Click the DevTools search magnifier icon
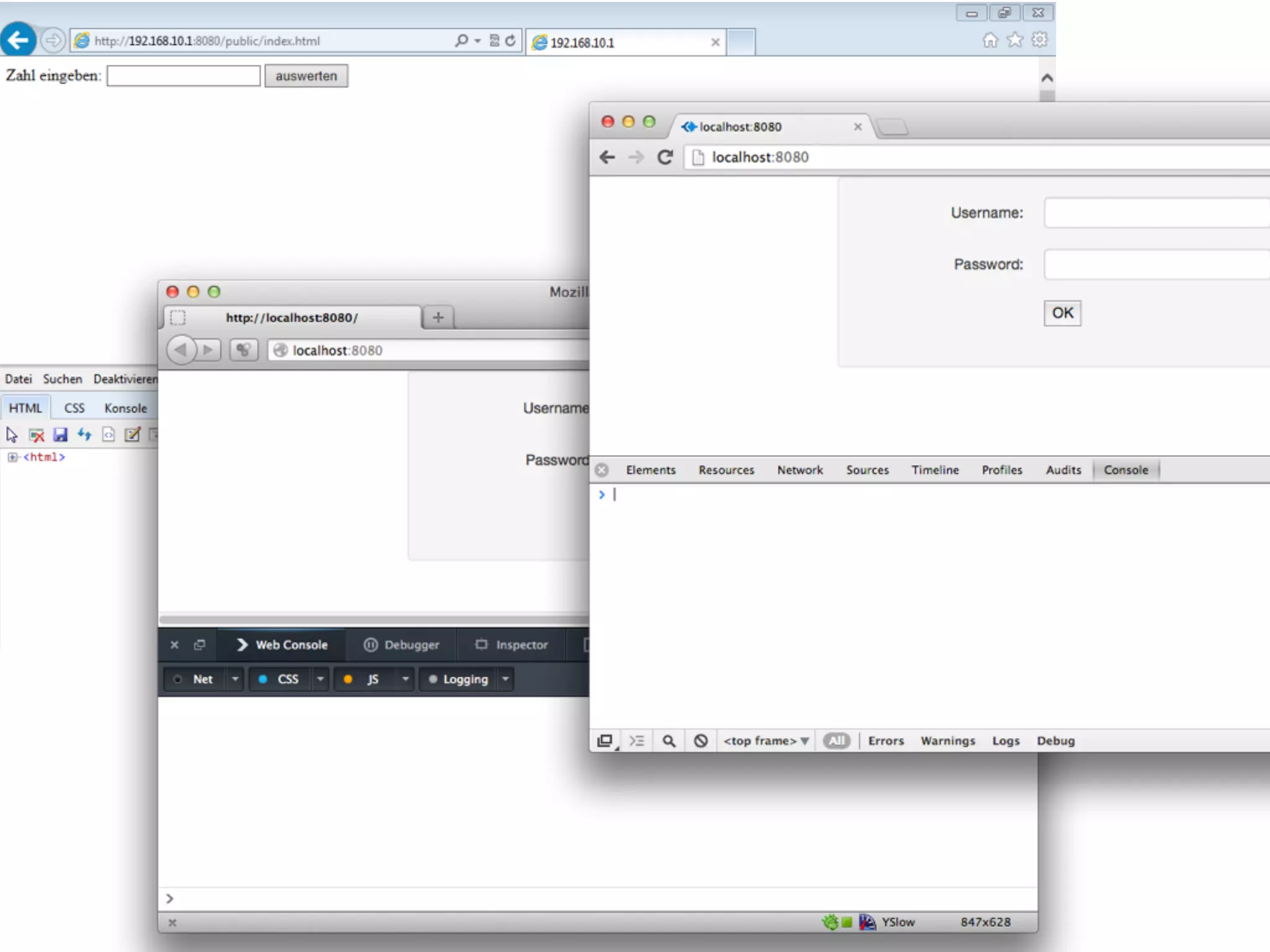 668,741
